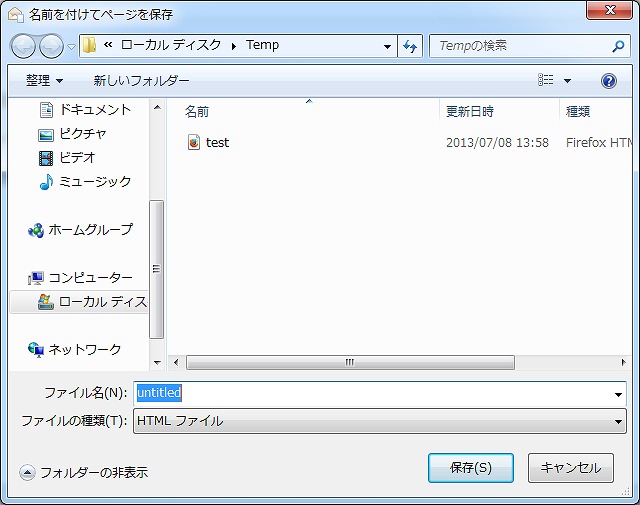Close the save dialog with X button
The height and width of the screenshot is (505, 640).
609,10
